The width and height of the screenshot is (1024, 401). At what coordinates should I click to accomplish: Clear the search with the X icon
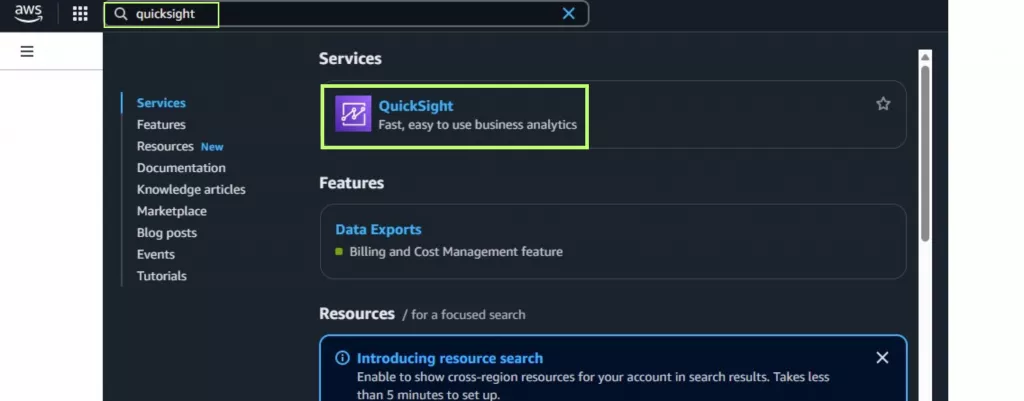569,14
